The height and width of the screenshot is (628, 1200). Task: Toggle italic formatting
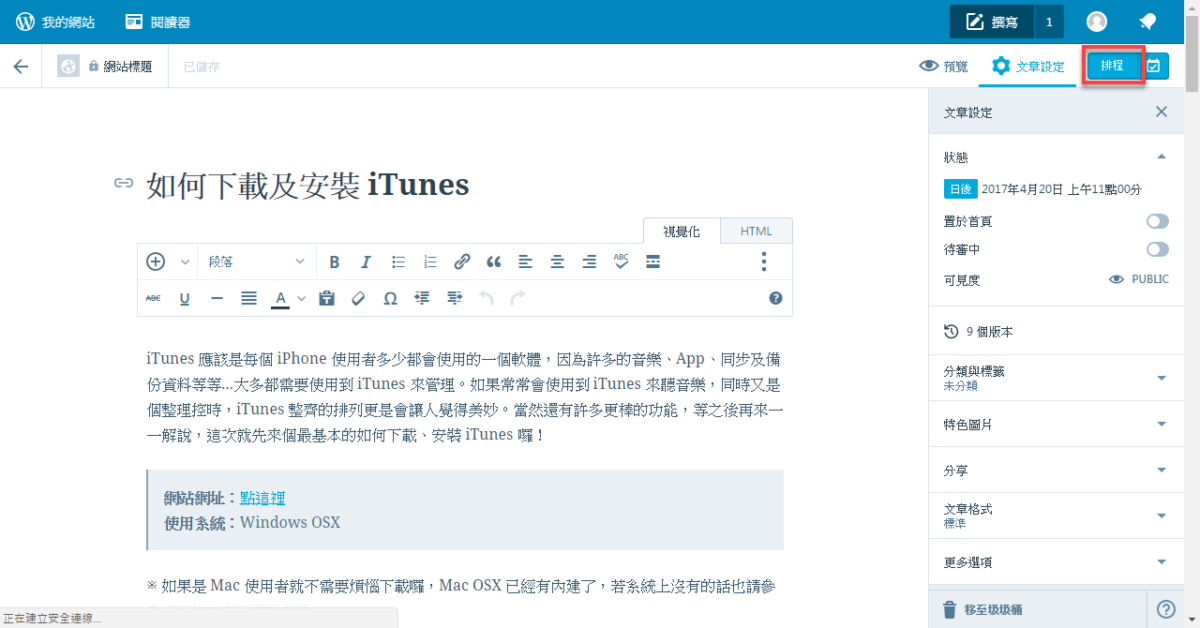point(366,262)
